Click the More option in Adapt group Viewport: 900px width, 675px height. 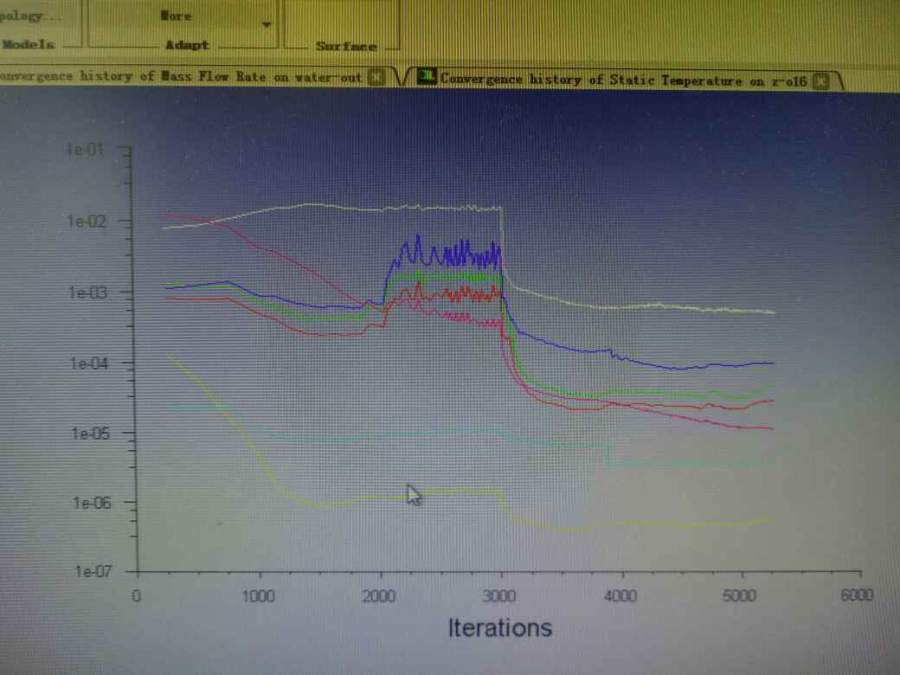[176, 16]
